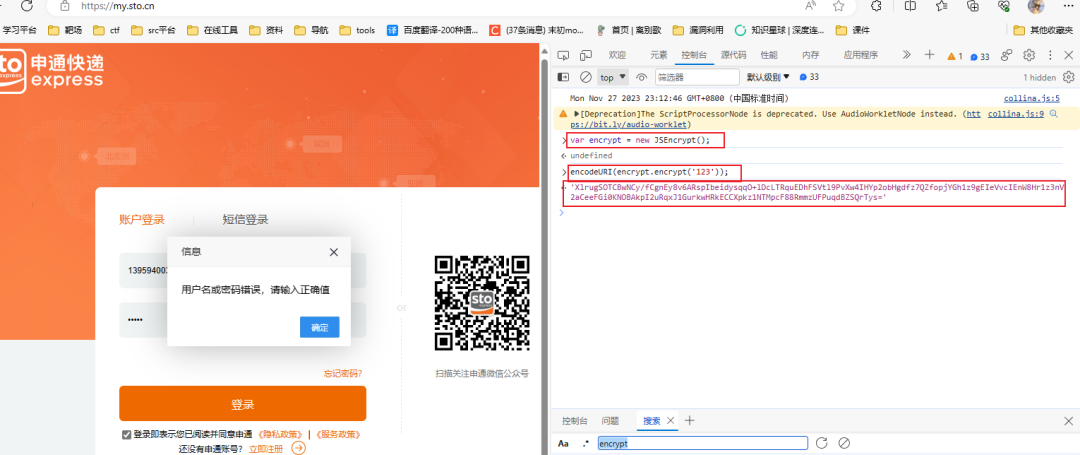Open DevTools Settings gear in top toolbar

(1029, 55)
